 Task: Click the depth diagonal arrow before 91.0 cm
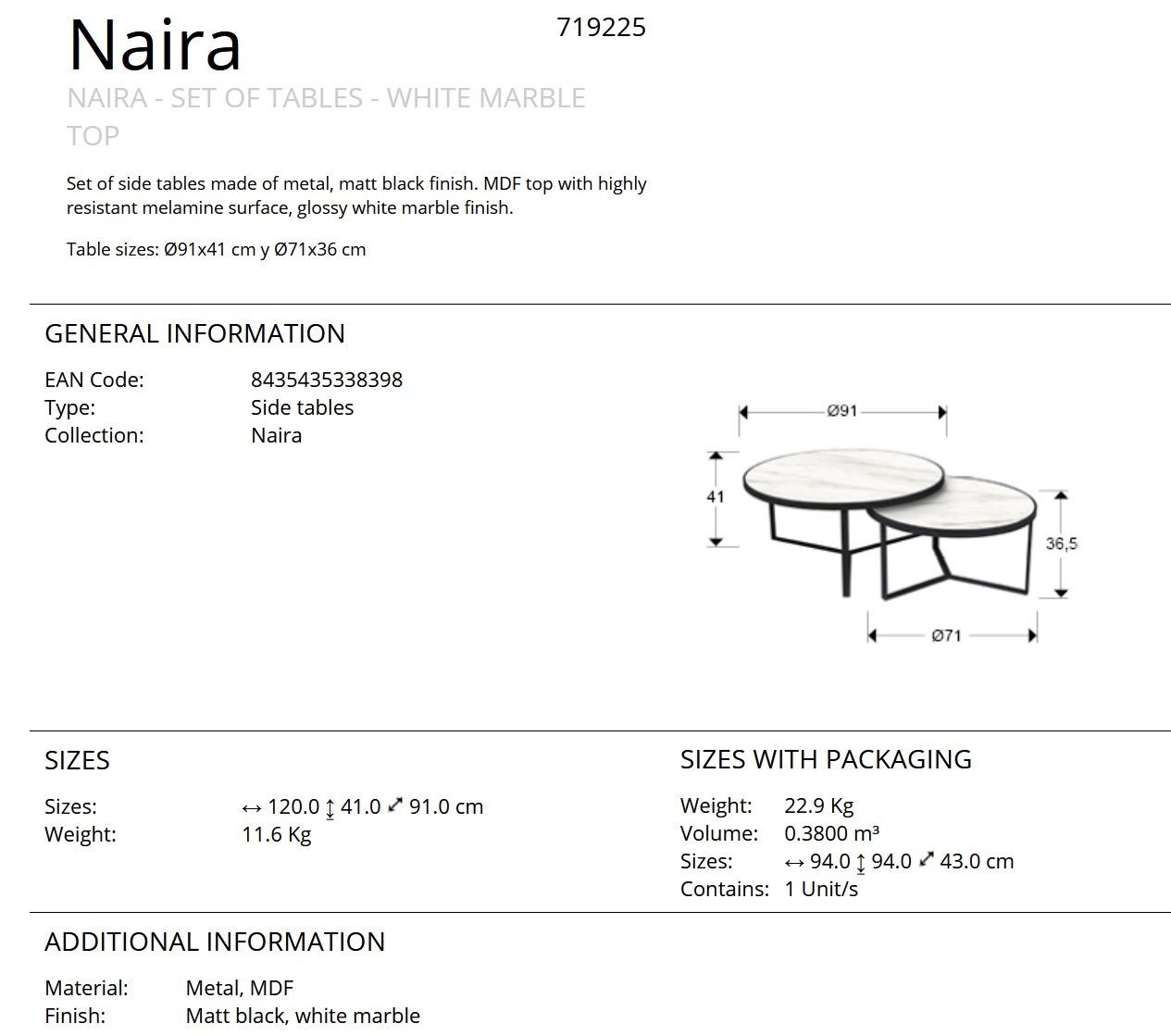pyautogui.click(x=395, y=805)
